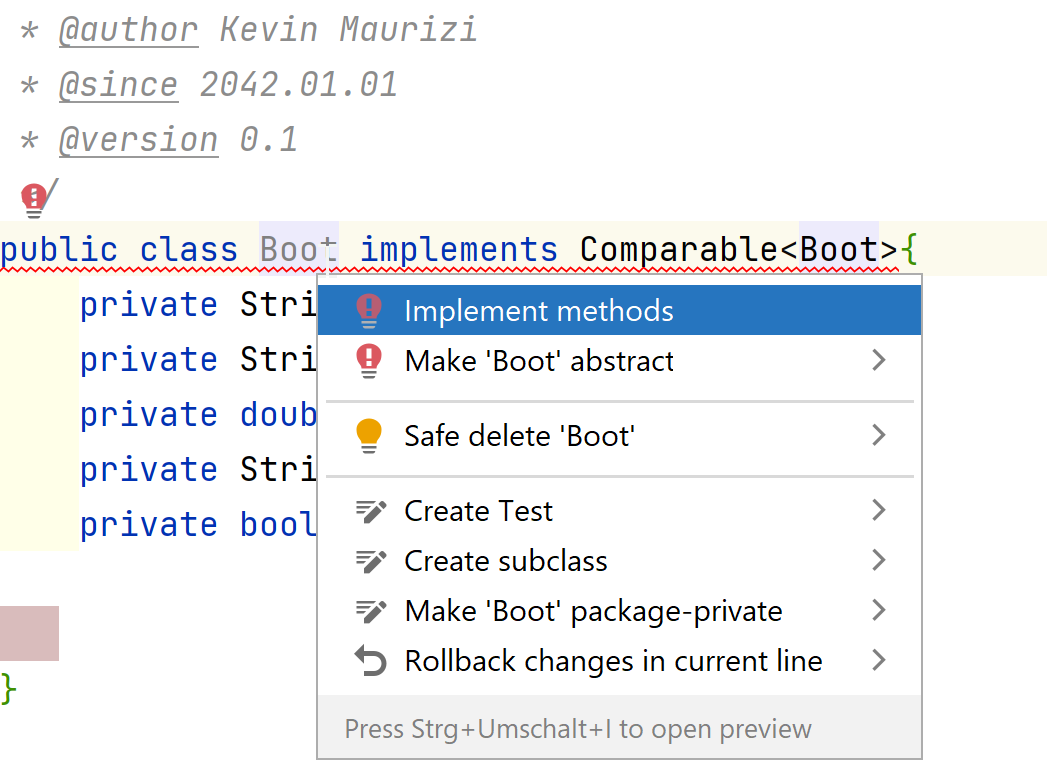Expand submenu arrow for Create Test
The width and height of the screenshot is (1047, 775).
879,511
